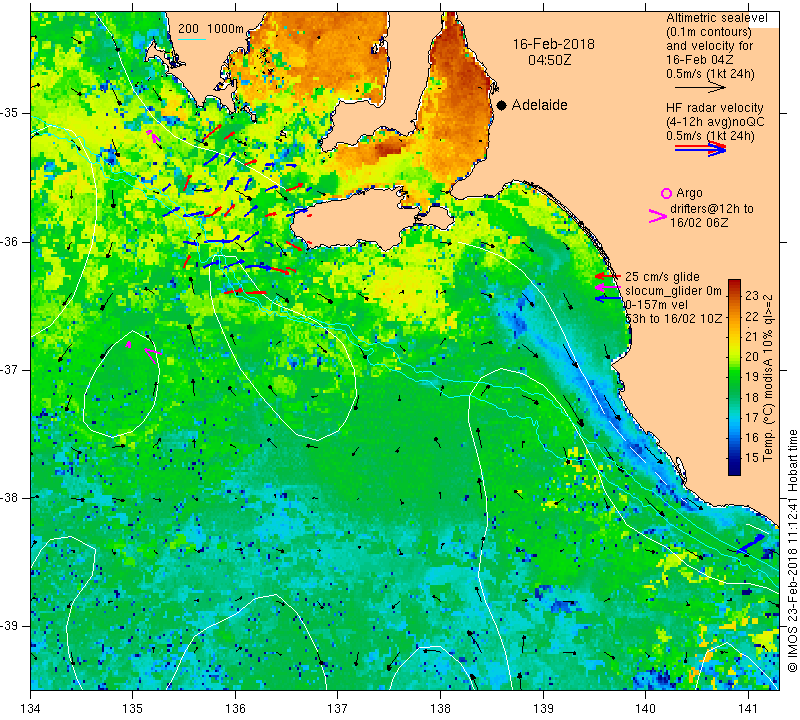Click the -35 latitude axis label

[10, 113]
